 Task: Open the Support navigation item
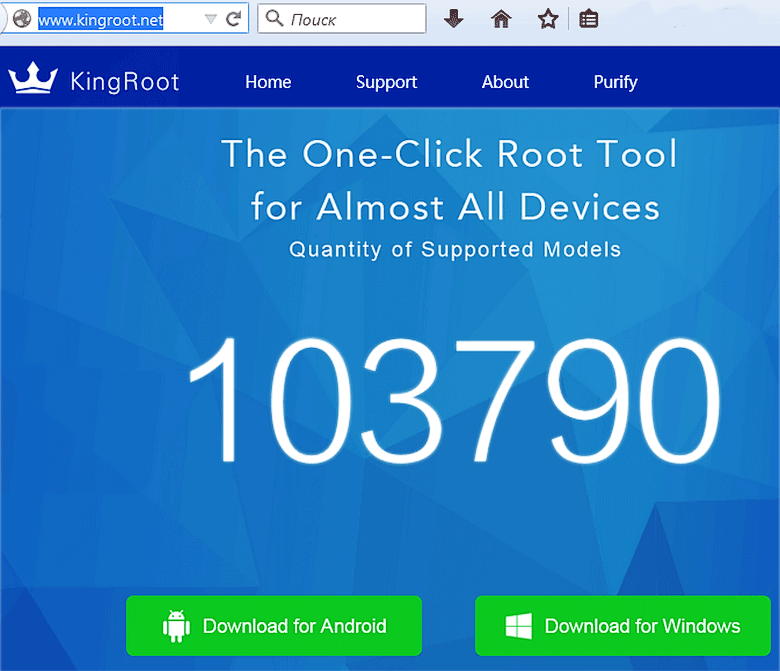point(387,83)
